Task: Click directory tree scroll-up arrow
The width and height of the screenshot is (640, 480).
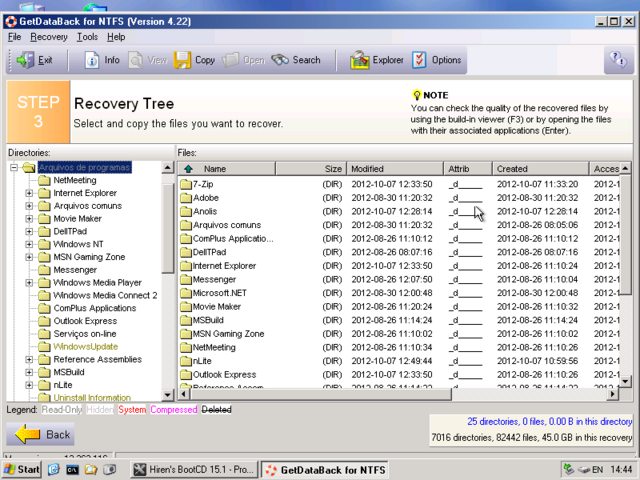Action: tap(168, 167)
